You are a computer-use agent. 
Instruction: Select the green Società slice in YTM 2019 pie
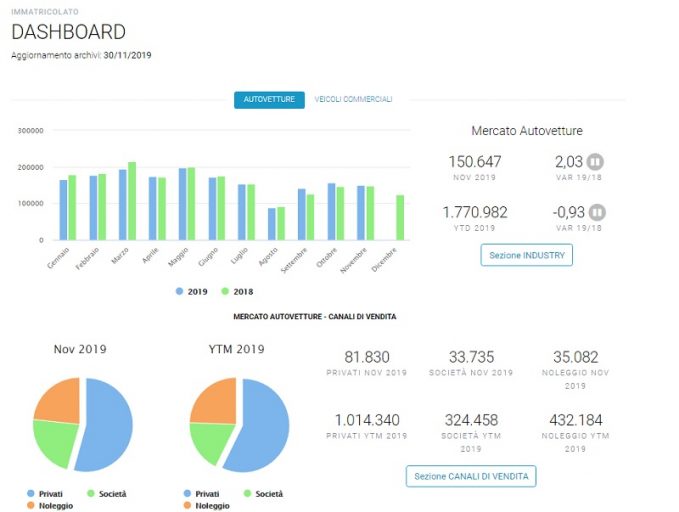point(210,440)
